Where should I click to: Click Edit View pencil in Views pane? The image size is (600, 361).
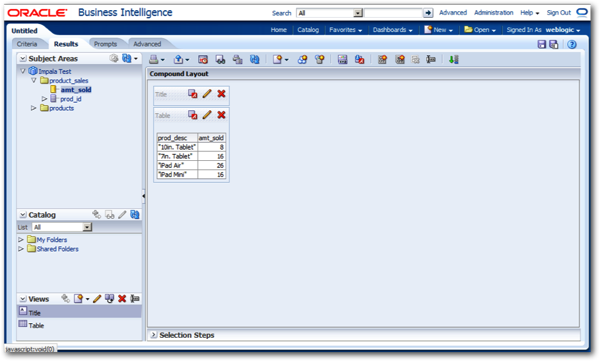click(x=97, y=299)
